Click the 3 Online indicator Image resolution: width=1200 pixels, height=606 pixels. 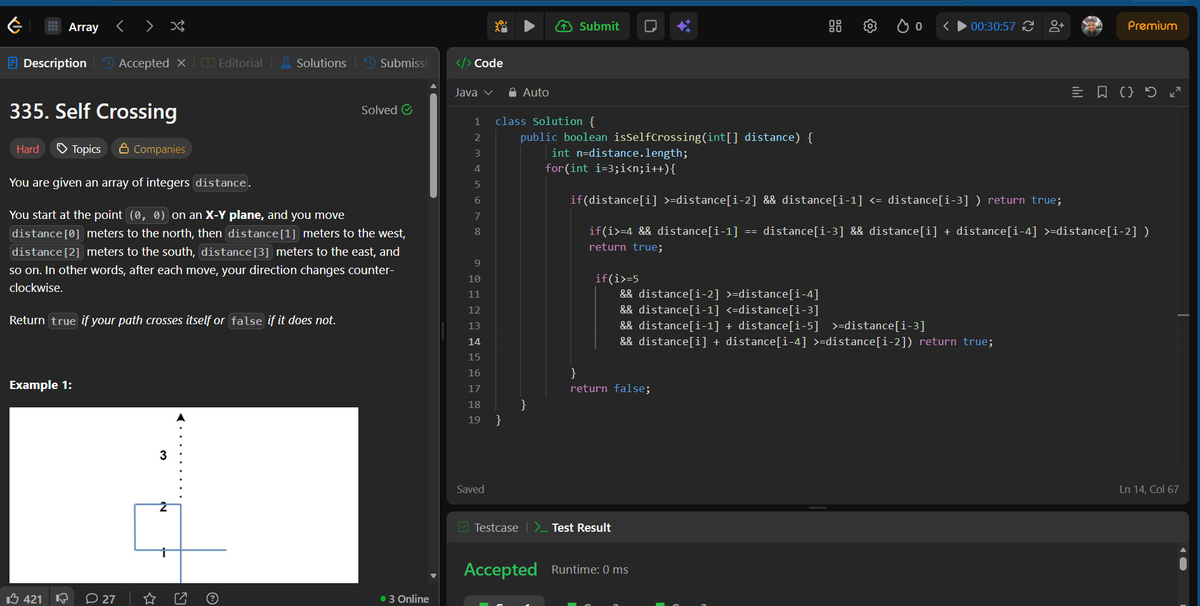click(x=404, y=599)
